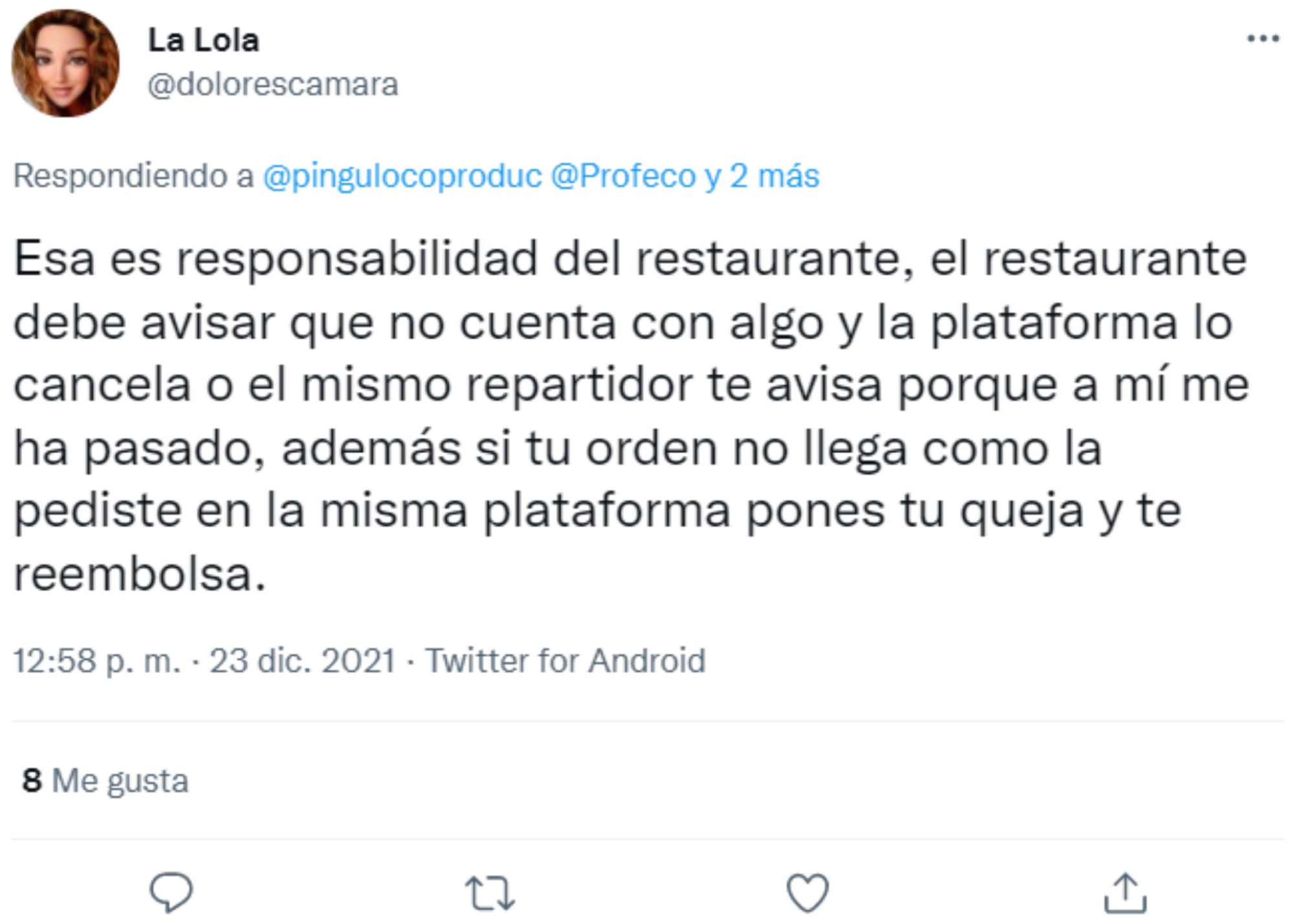Image resolution: width=1294 pixels, height=924 pixels.
Task: Open the @pingulocoproduc mention
Action: pos(402,176)
